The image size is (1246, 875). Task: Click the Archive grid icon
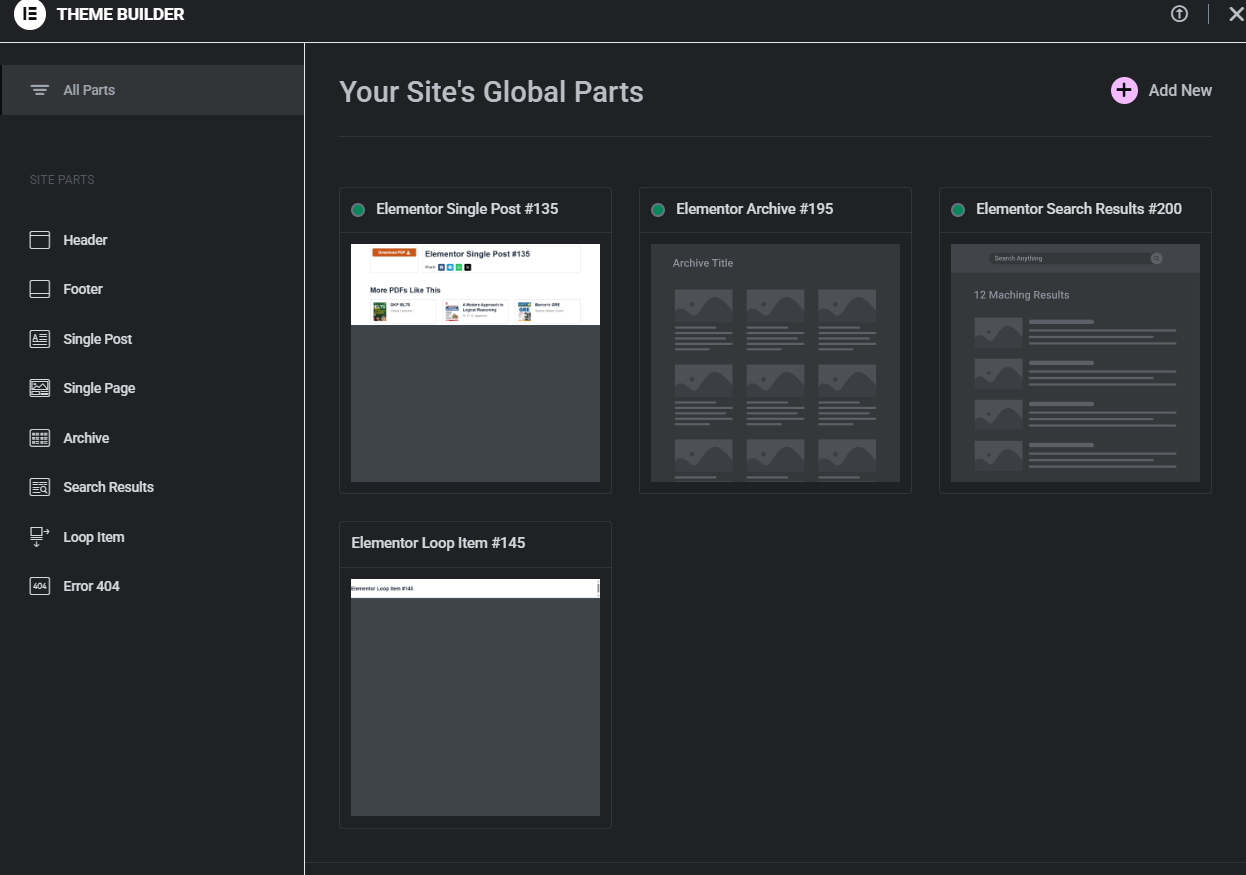coord(40,438)
